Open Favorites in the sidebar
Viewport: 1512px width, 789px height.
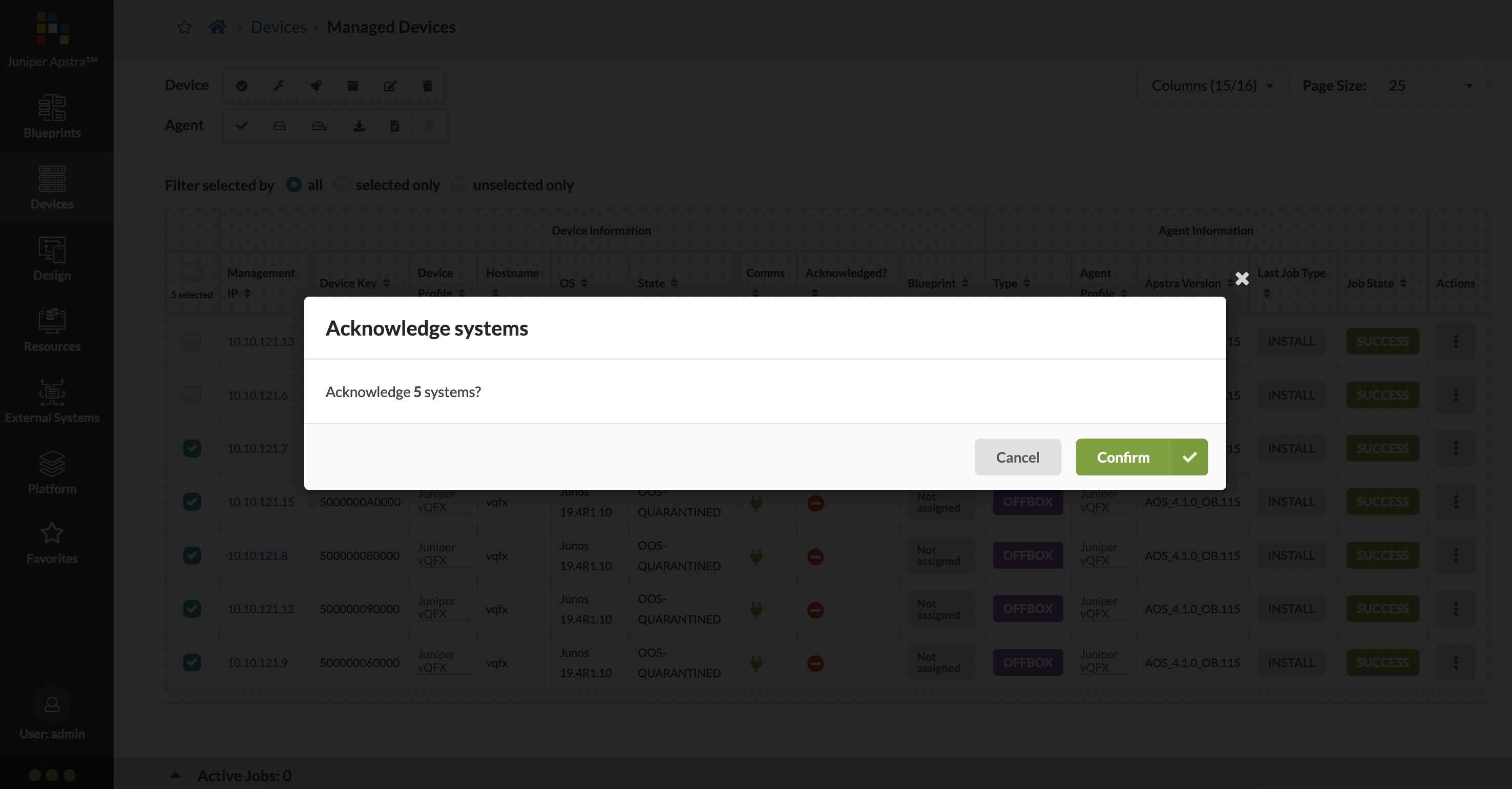tap(52, 543)
